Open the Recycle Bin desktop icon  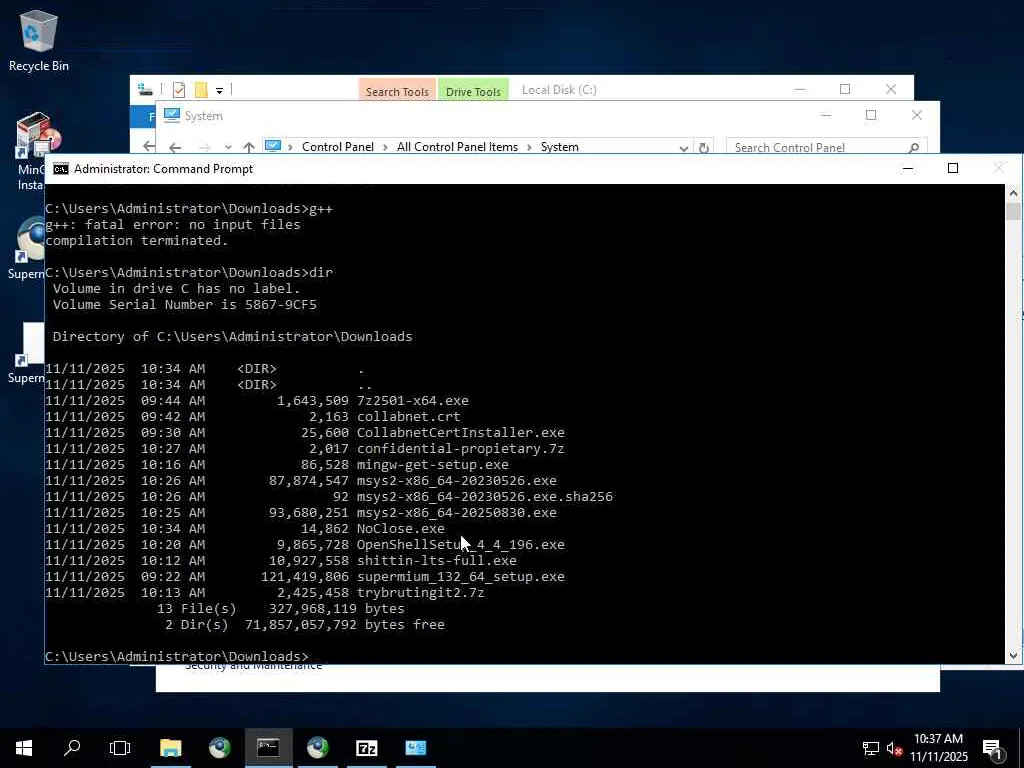pyautogui.click(x=38, y=40)
